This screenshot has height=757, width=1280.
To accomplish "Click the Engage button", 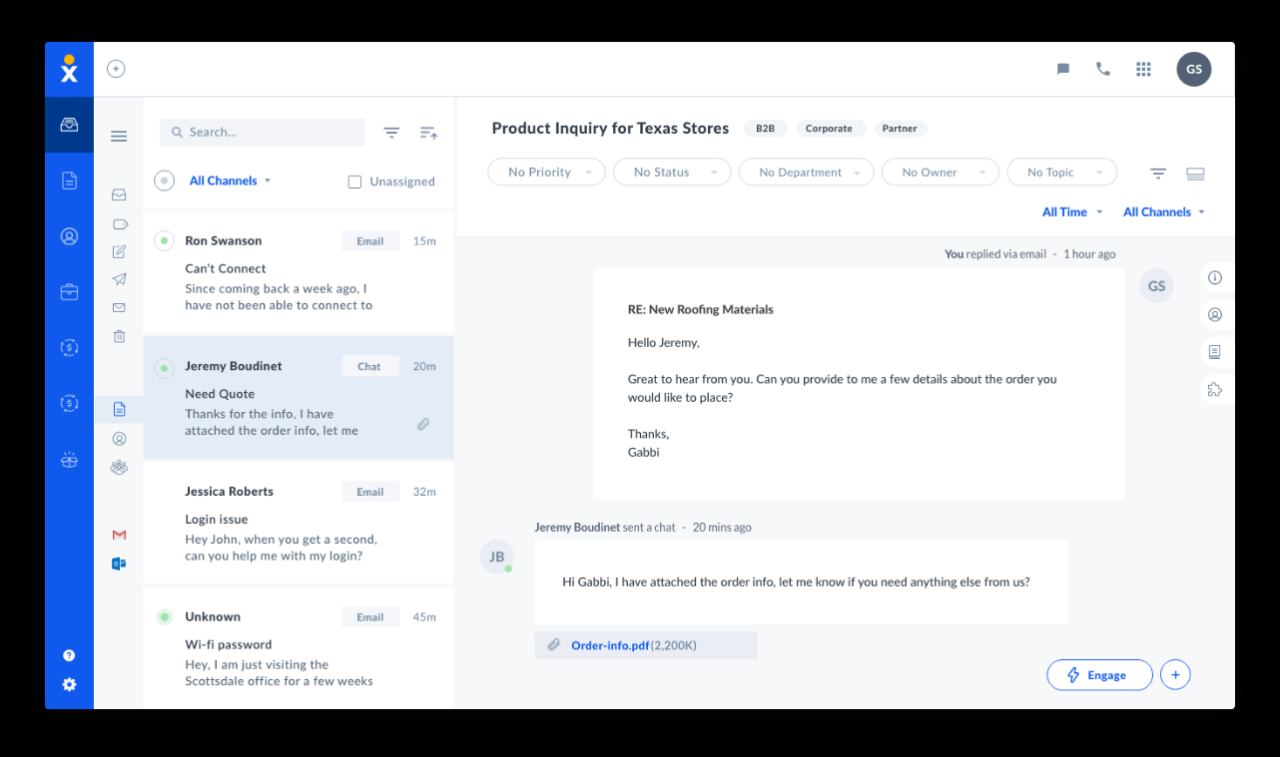I will (1099, 675).
